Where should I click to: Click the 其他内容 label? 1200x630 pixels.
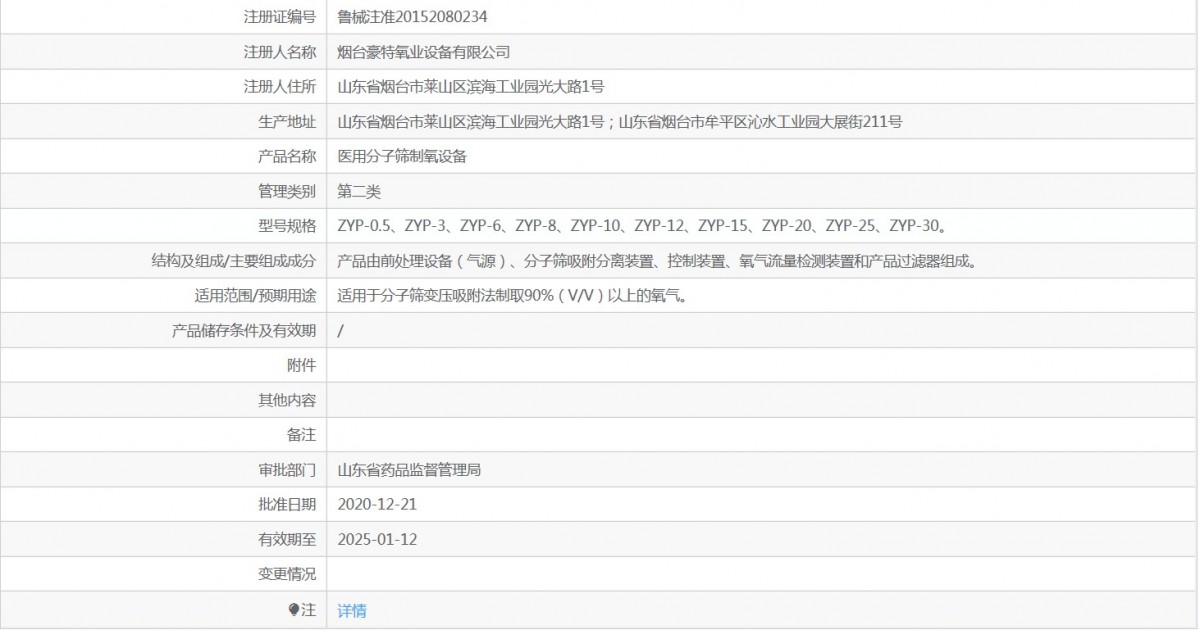pos(287,400)
